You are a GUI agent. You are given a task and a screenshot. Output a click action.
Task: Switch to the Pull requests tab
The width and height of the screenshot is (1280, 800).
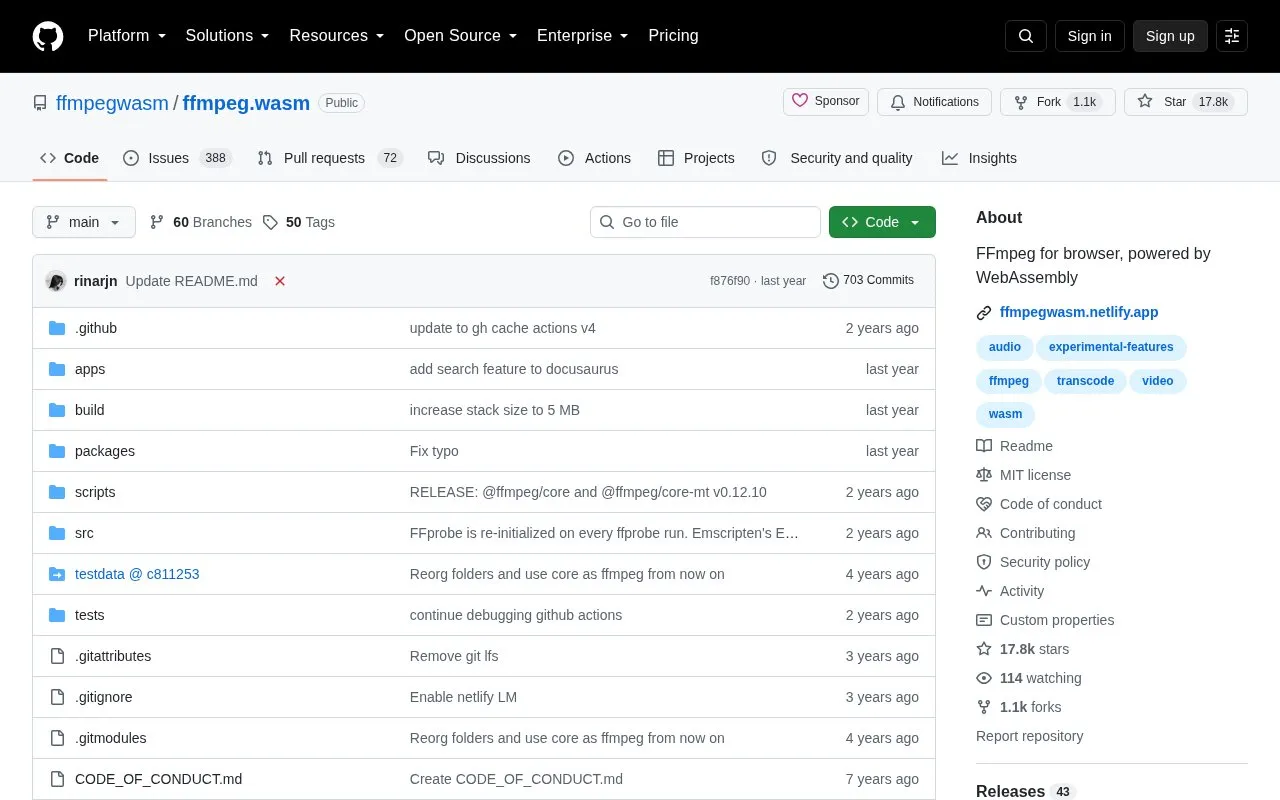[x=329, y=158]
